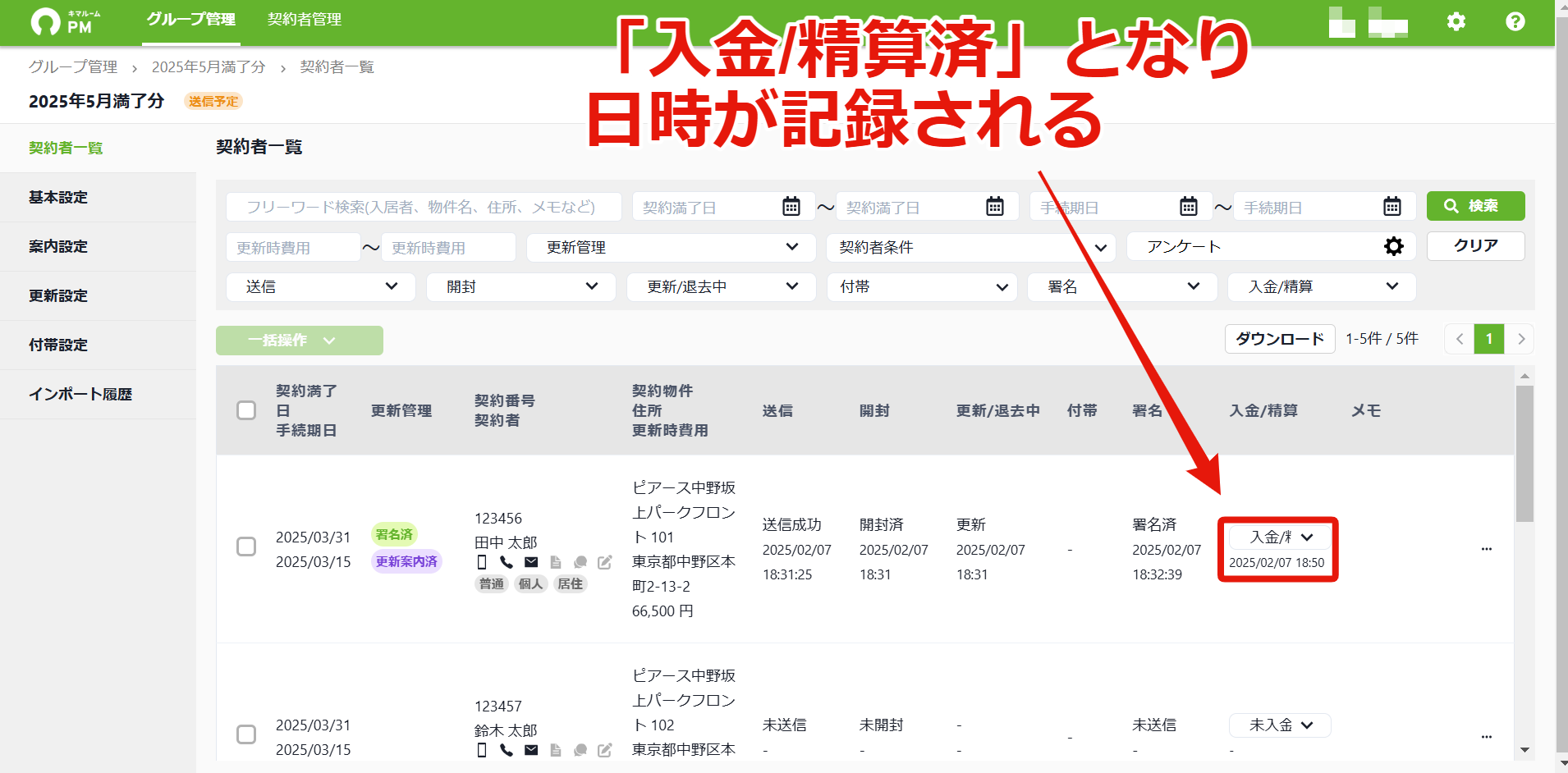Switch to グループ管理 top tab
This screenshot has width=1568, height=773.
coord(191,20)
